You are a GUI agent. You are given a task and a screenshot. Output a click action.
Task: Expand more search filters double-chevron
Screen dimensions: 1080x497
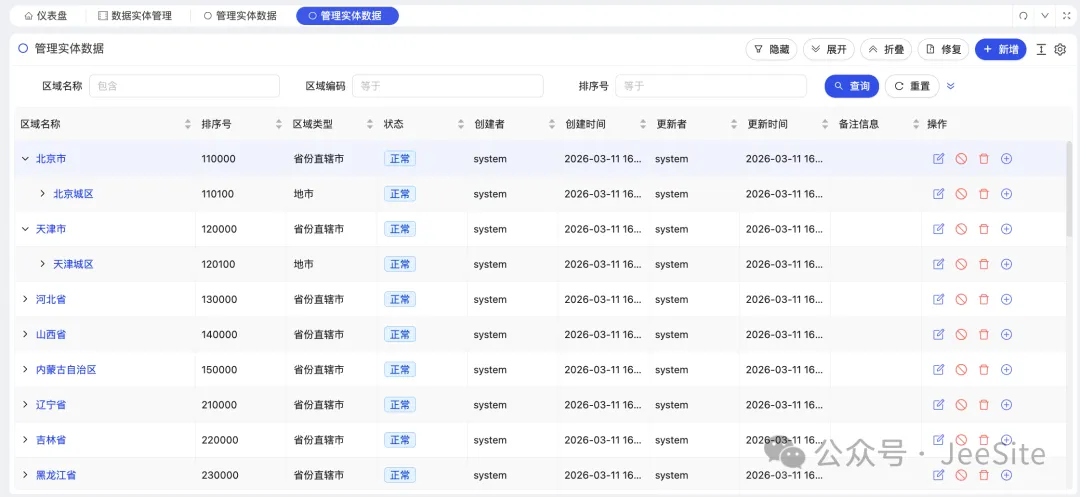click(x=951, y=86)
